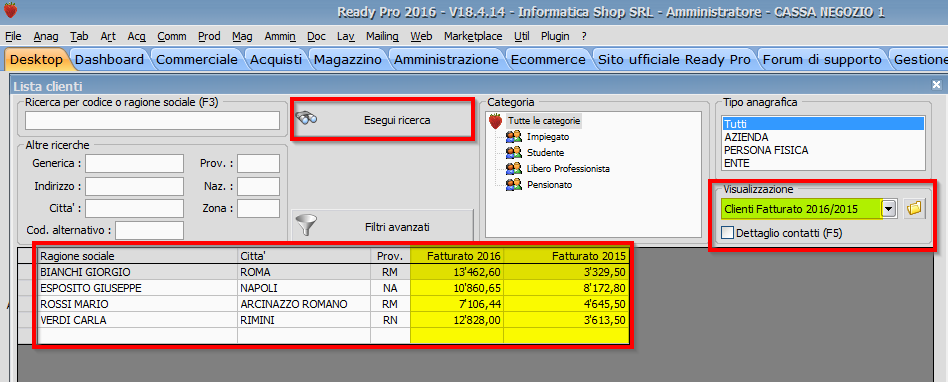The width and height of the screenshot is (948, 382).
Task: Switch to the Magazzino tab
Action: point(348,60)
